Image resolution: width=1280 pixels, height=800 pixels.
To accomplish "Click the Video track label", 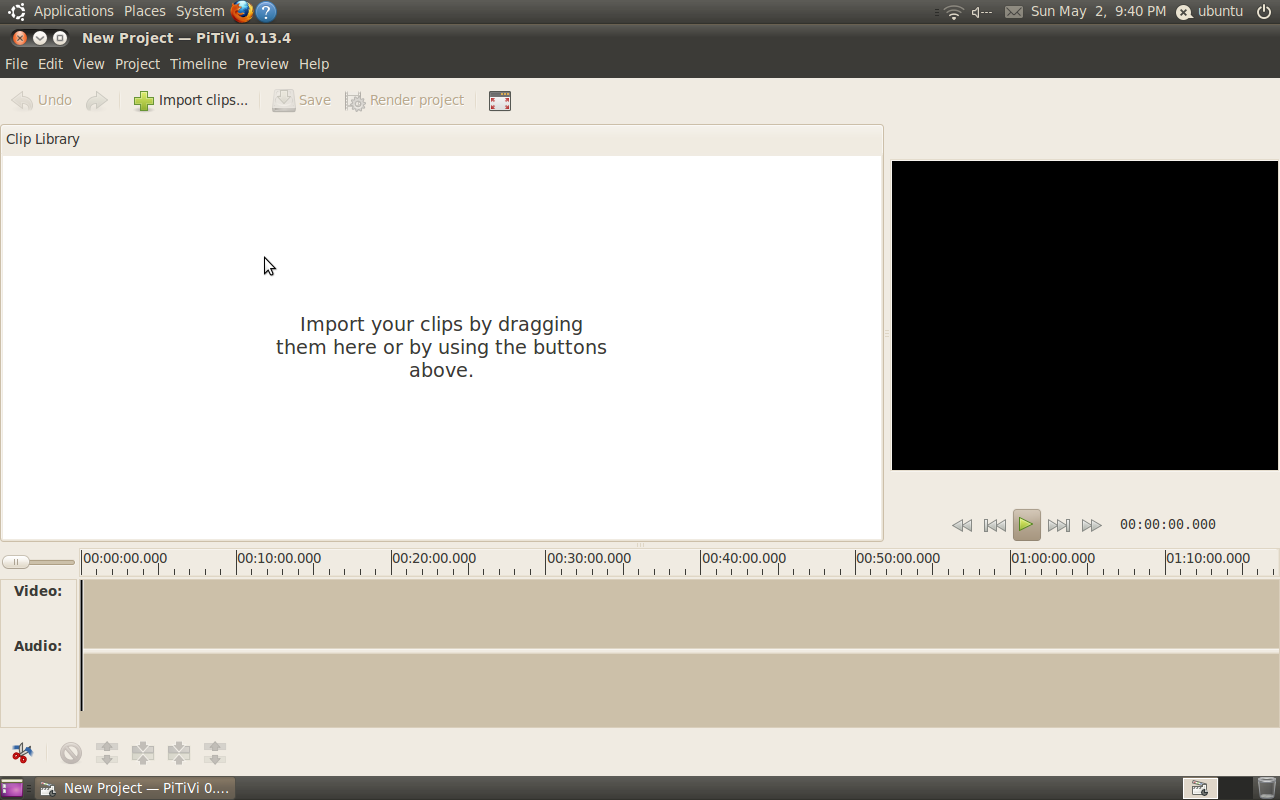I will tap(38, 591).
